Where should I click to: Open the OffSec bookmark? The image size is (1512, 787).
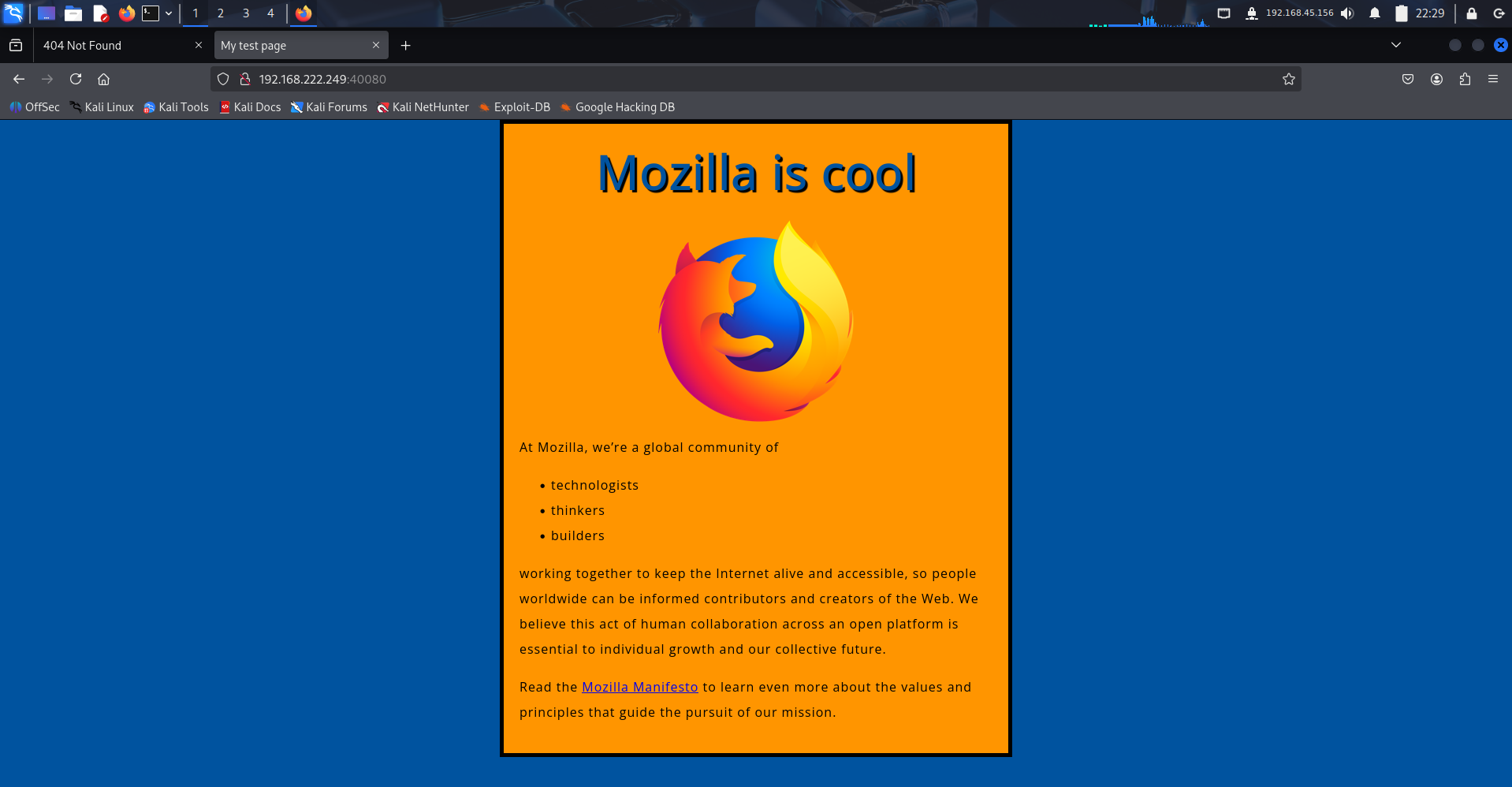tap(35, 107)
